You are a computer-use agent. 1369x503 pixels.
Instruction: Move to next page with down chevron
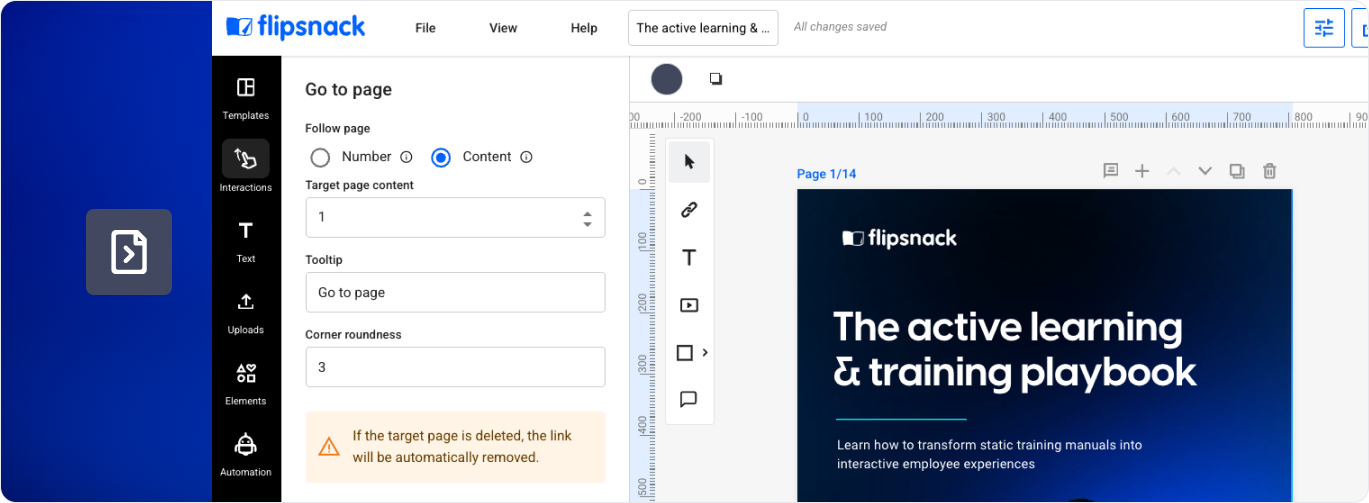click(1205, 171)
